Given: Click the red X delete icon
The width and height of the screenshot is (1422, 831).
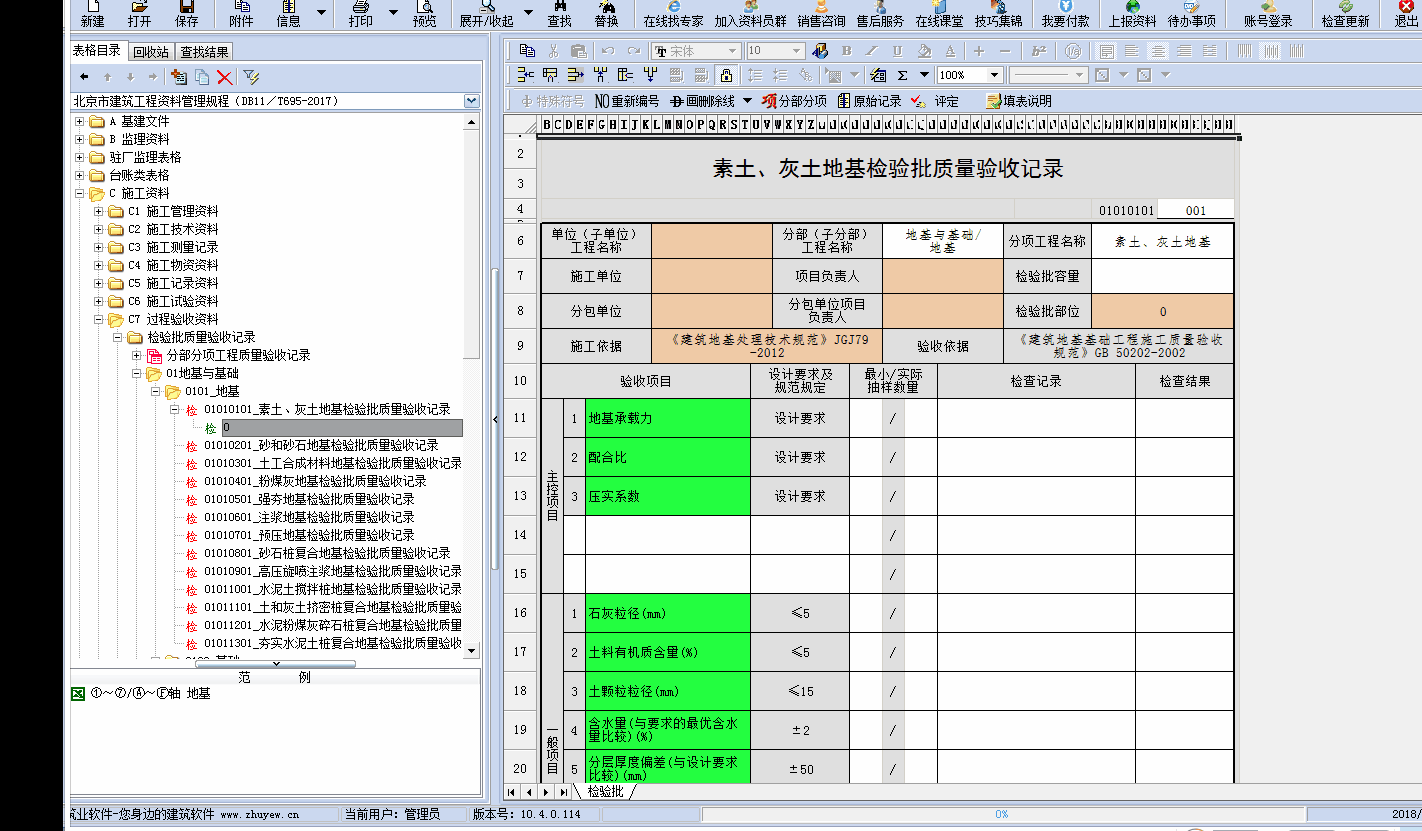Looking at the screenshot, I should click(x=224, y=77).
